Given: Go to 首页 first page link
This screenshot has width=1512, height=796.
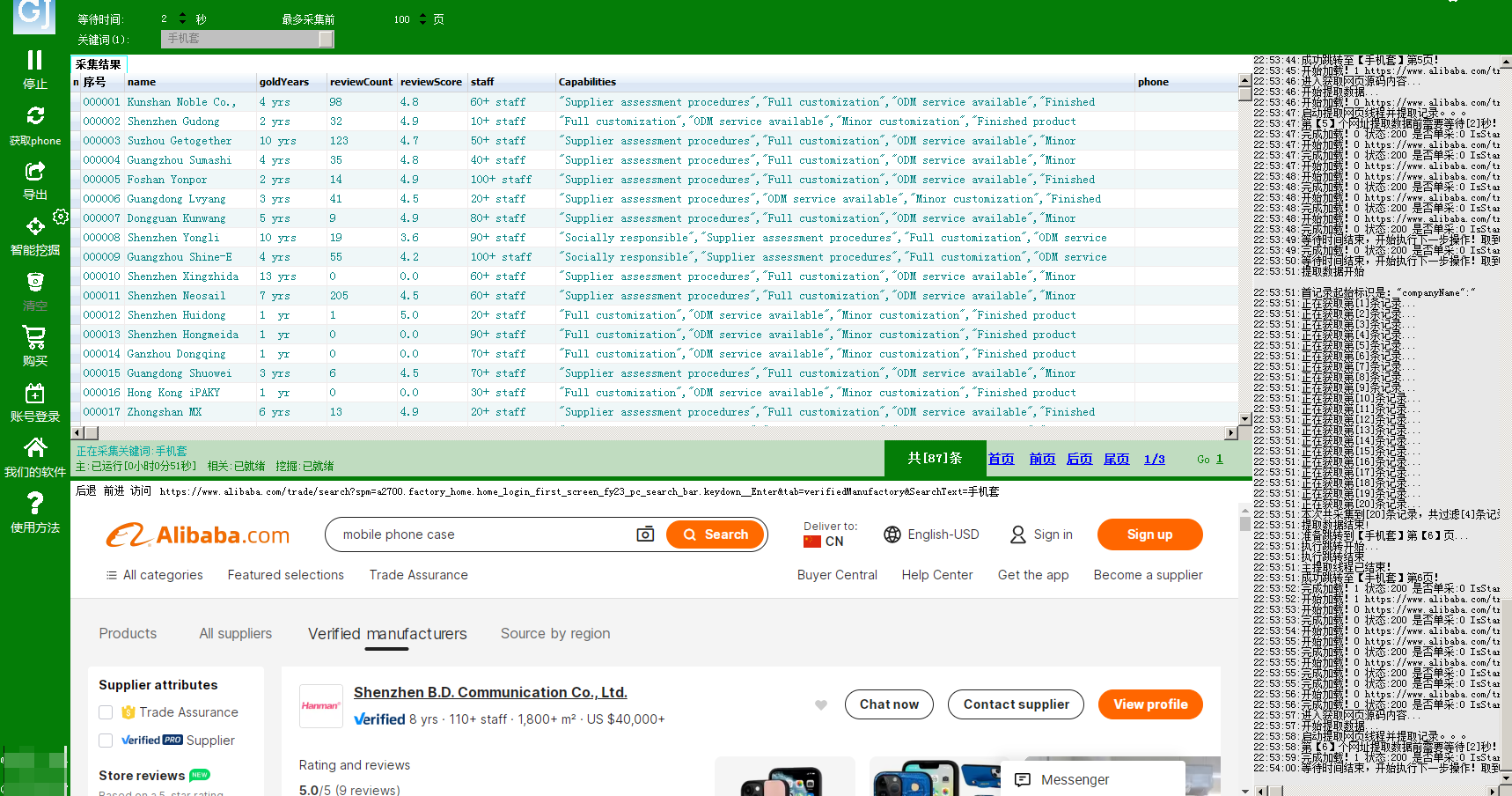Looking at the screenshot, I should tap(1001, 459).
